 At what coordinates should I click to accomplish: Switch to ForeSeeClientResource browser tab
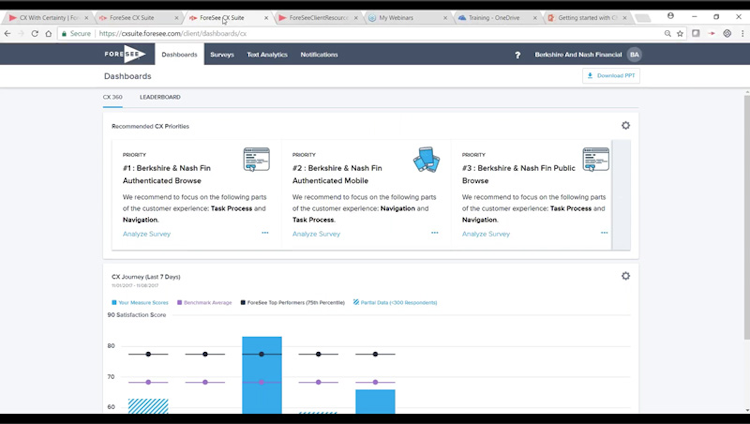pyautogui.click(x=317, y=18)
